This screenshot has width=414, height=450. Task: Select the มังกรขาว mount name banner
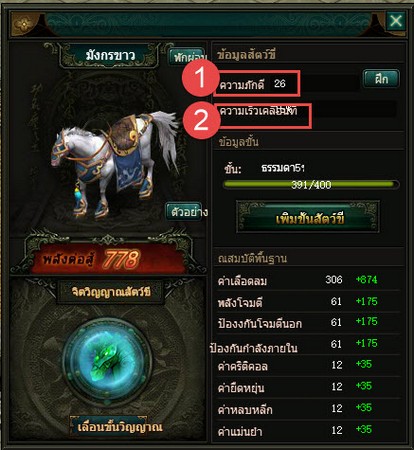(110, 55)
